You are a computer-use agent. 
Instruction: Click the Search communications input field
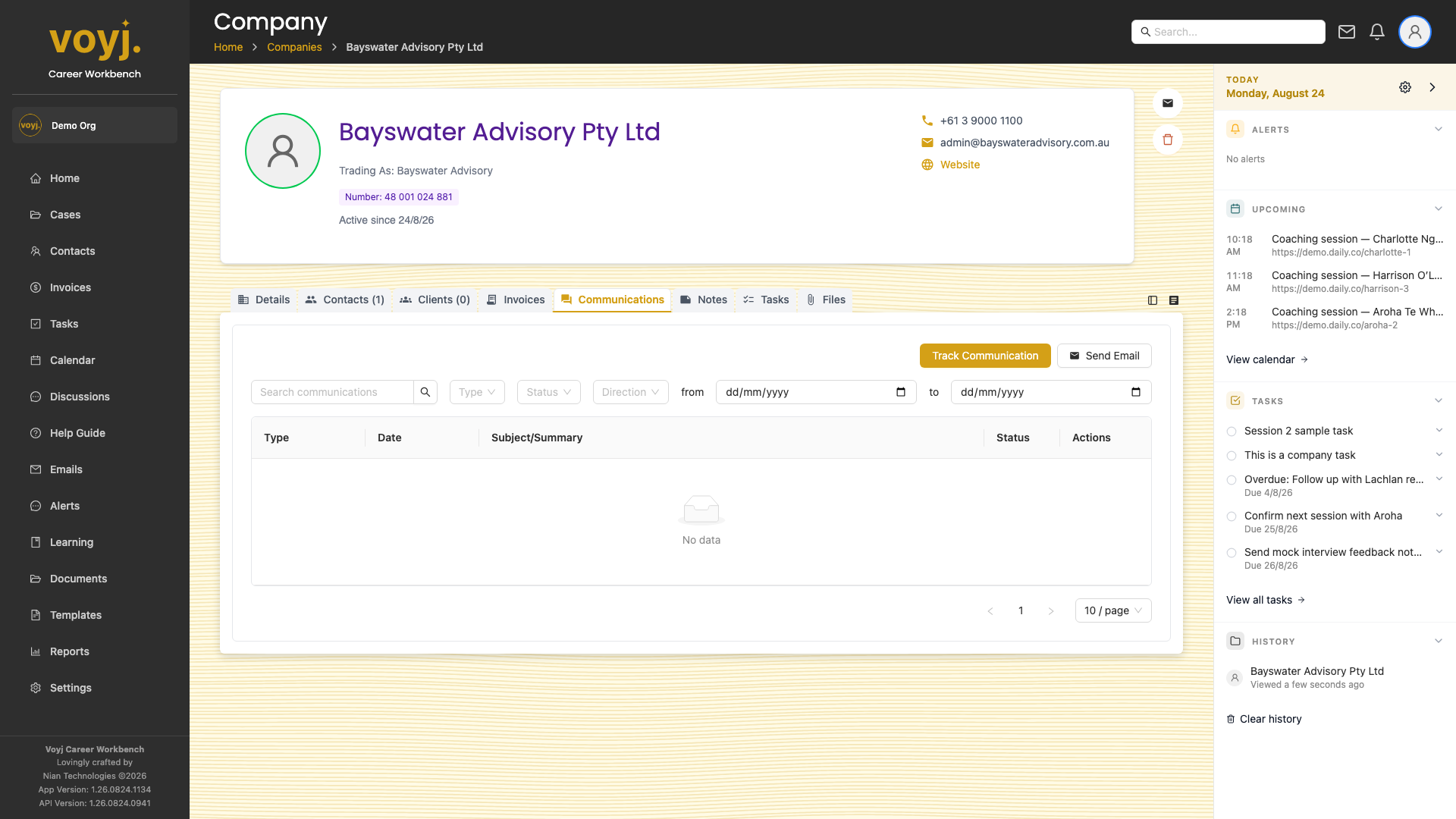point(332,392)
